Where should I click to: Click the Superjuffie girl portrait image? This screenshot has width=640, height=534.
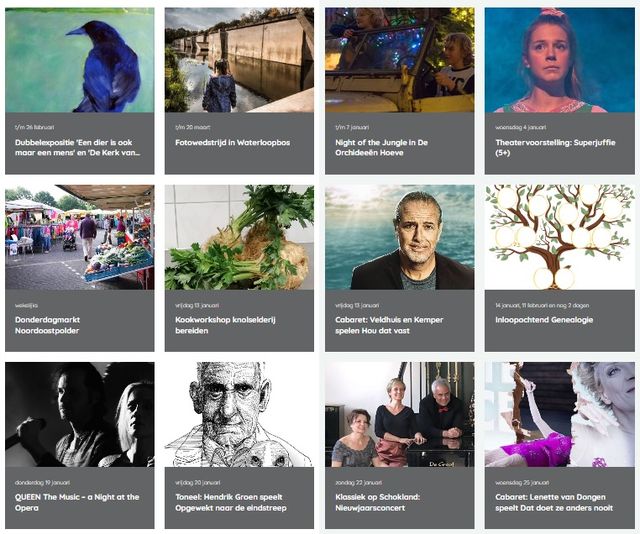click(560, 60)
